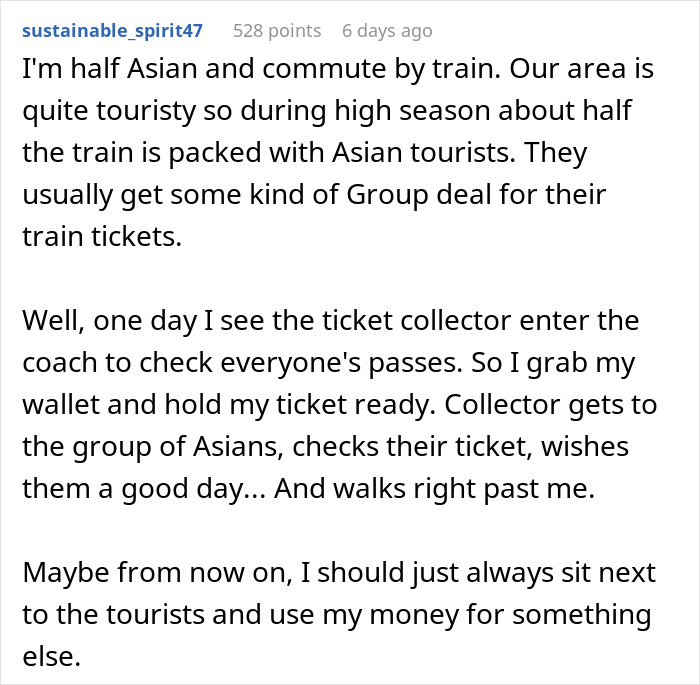Click the first paragraph about commuting by train

tap(338, 152)
